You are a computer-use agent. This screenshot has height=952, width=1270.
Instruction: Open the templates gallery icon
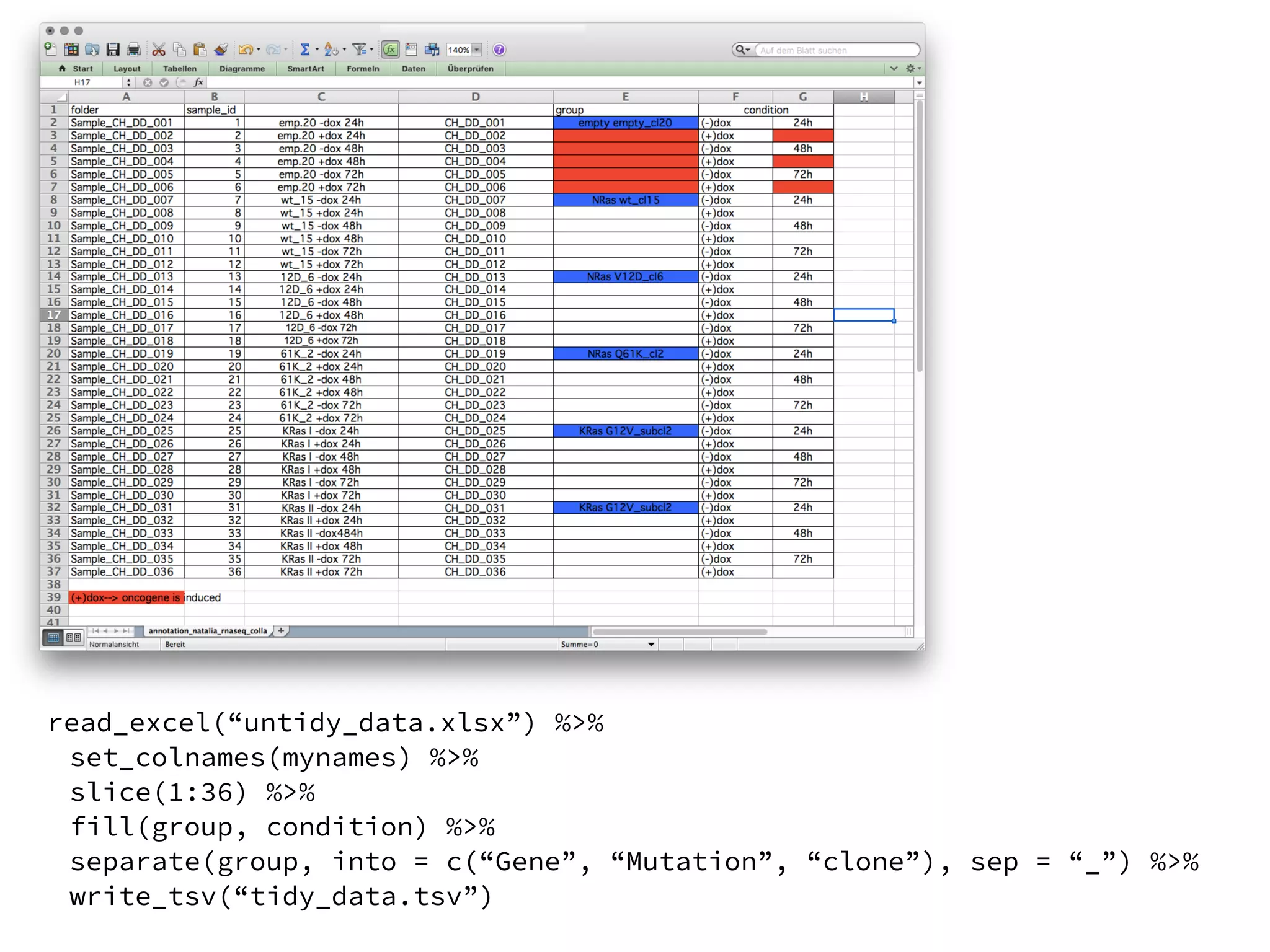(x=72, y=50)
